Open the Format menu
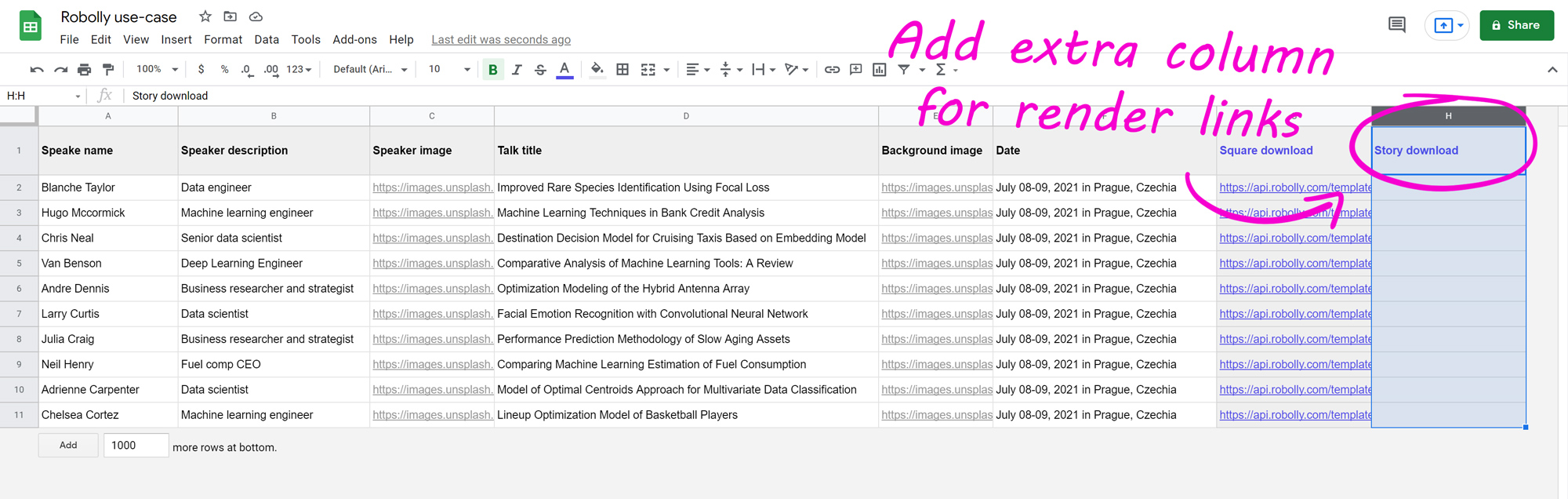 pos(223,39)
